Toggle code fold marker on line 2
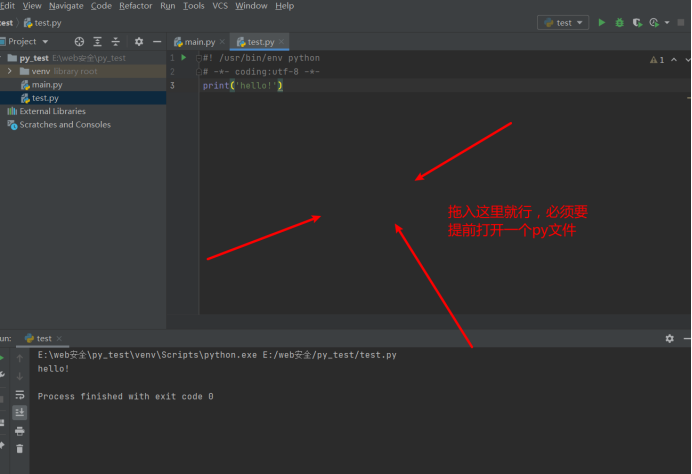 [x=199, y=71]
